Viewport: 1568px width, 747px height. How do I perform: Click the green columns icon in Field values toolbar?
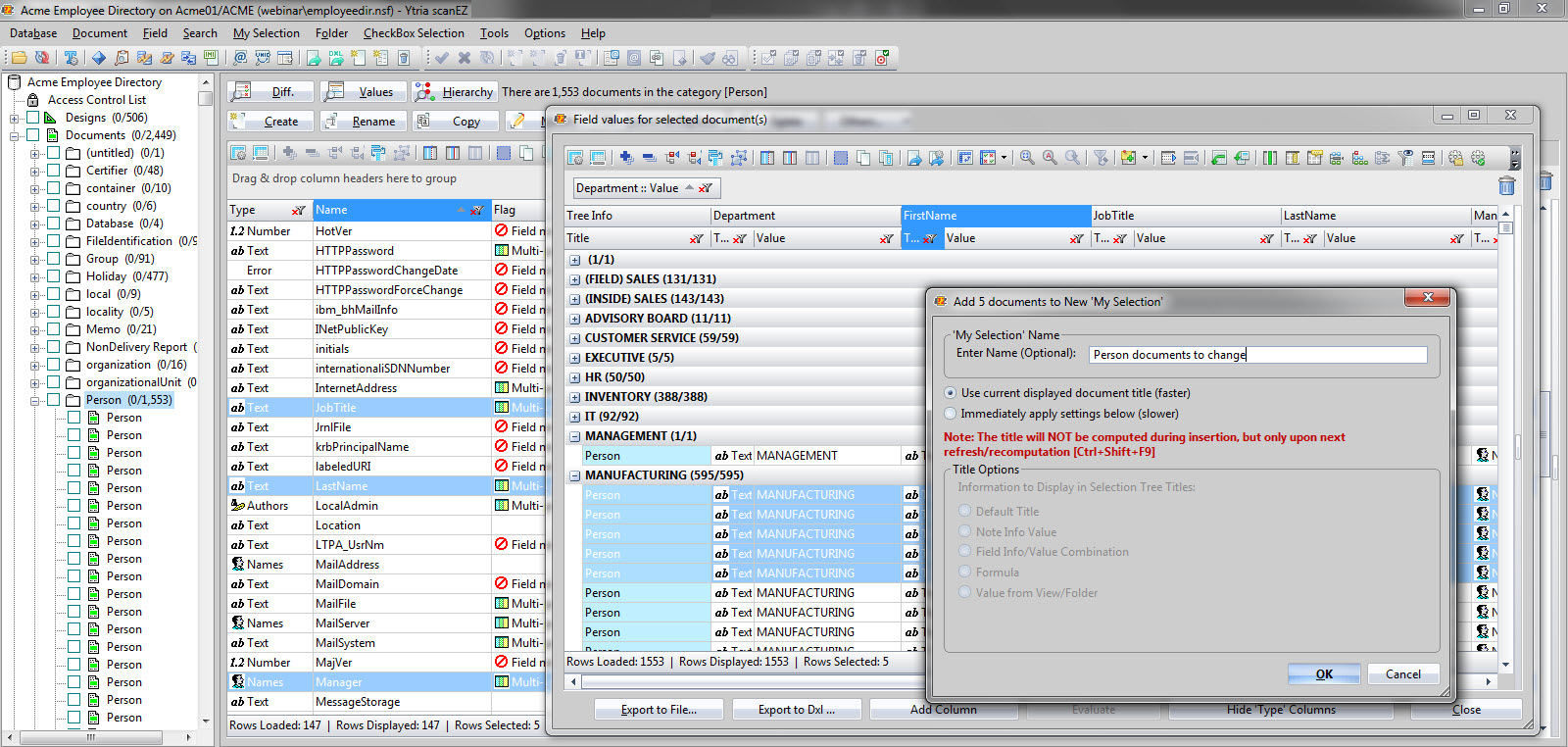click(1270, 157)
